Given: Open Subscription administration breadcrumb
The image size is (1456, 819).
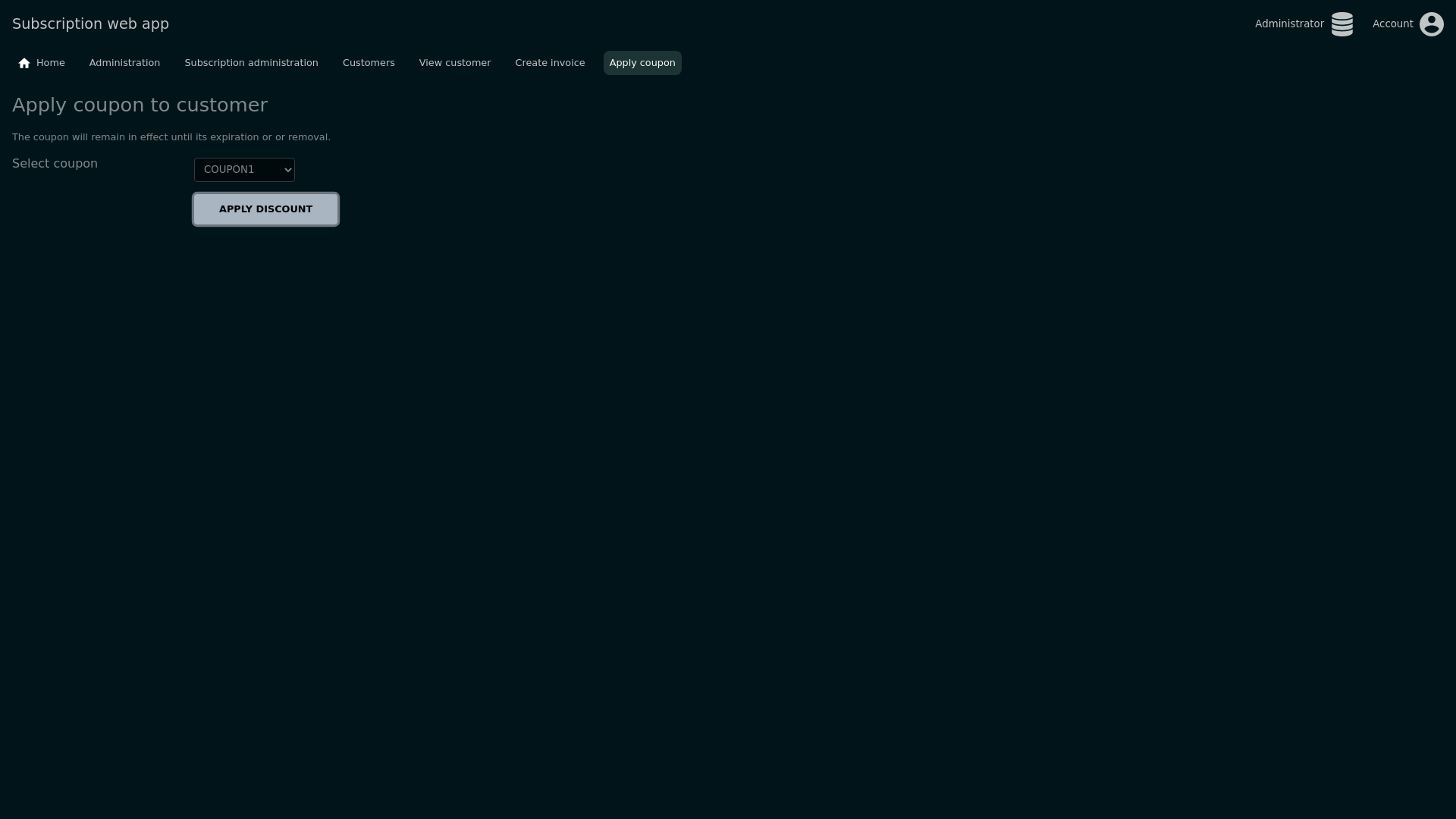Looking at the screenshot, I should pos(251,63).
